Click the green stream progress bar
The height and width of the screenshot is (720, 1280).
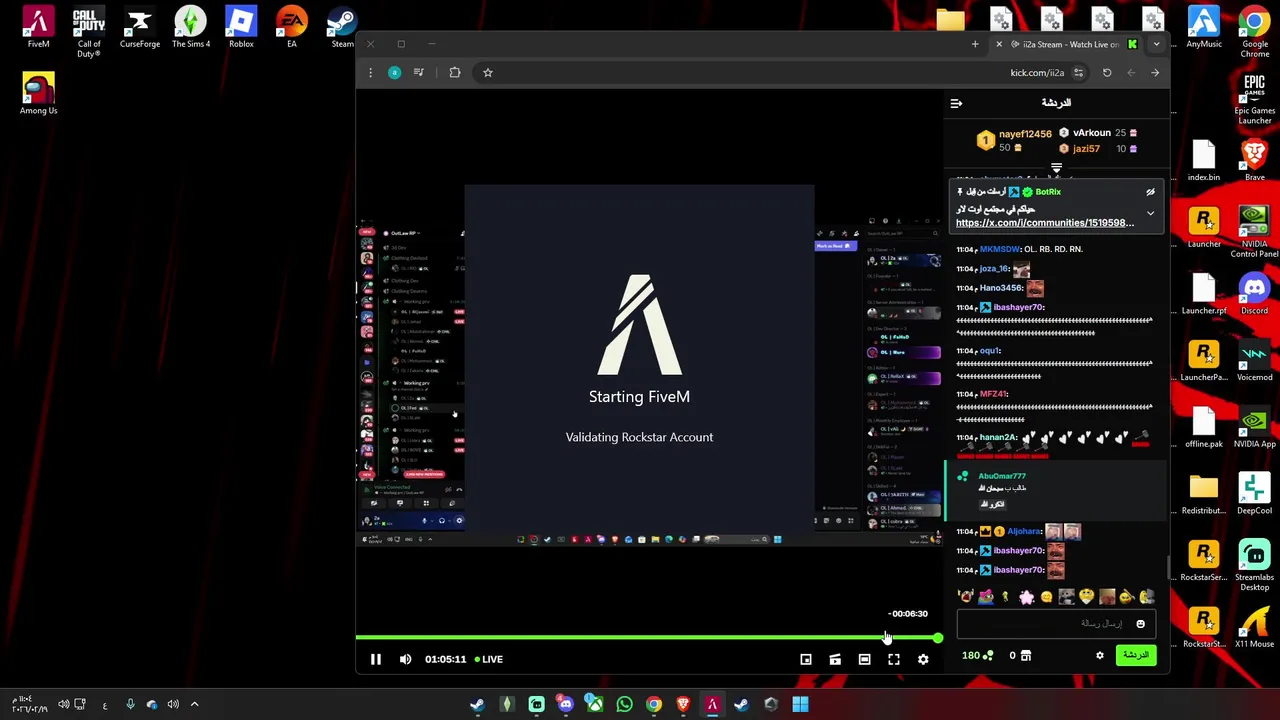pos(646,637)
